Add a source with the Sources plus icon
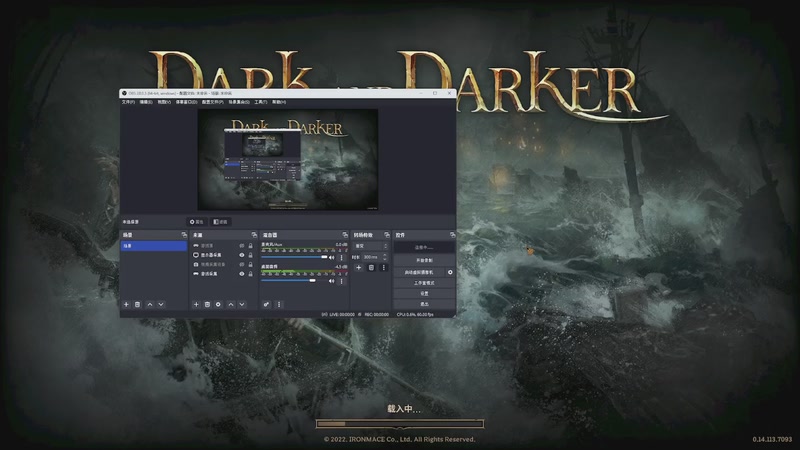 click(196, 305)
